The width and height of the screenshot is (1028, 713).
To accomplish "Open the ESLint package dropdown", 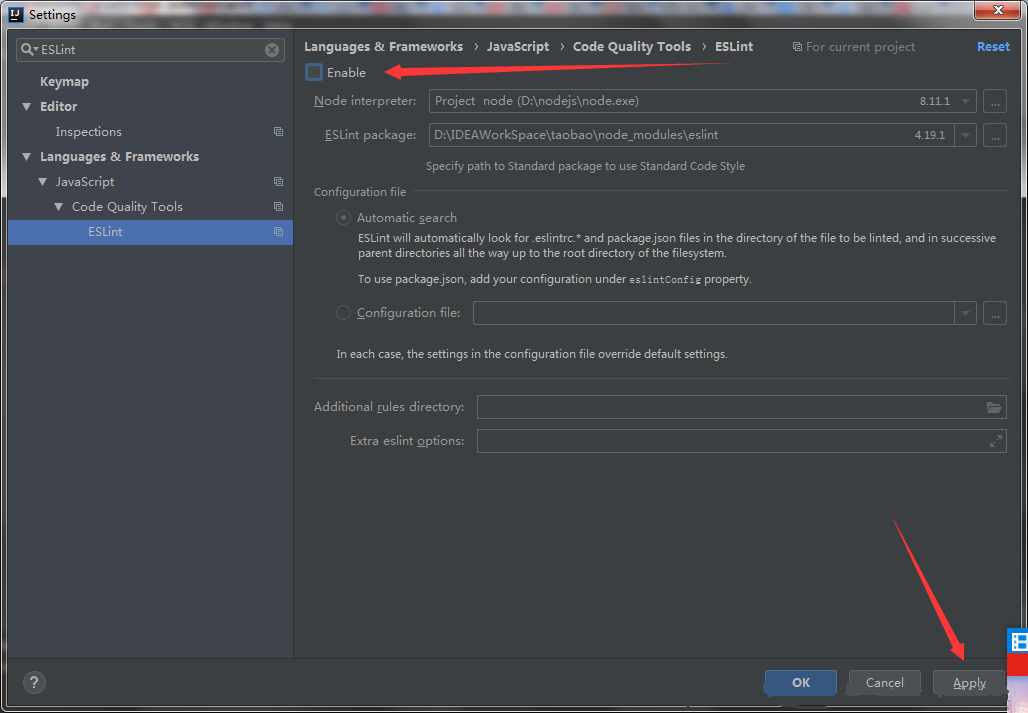I will [965, 136].
